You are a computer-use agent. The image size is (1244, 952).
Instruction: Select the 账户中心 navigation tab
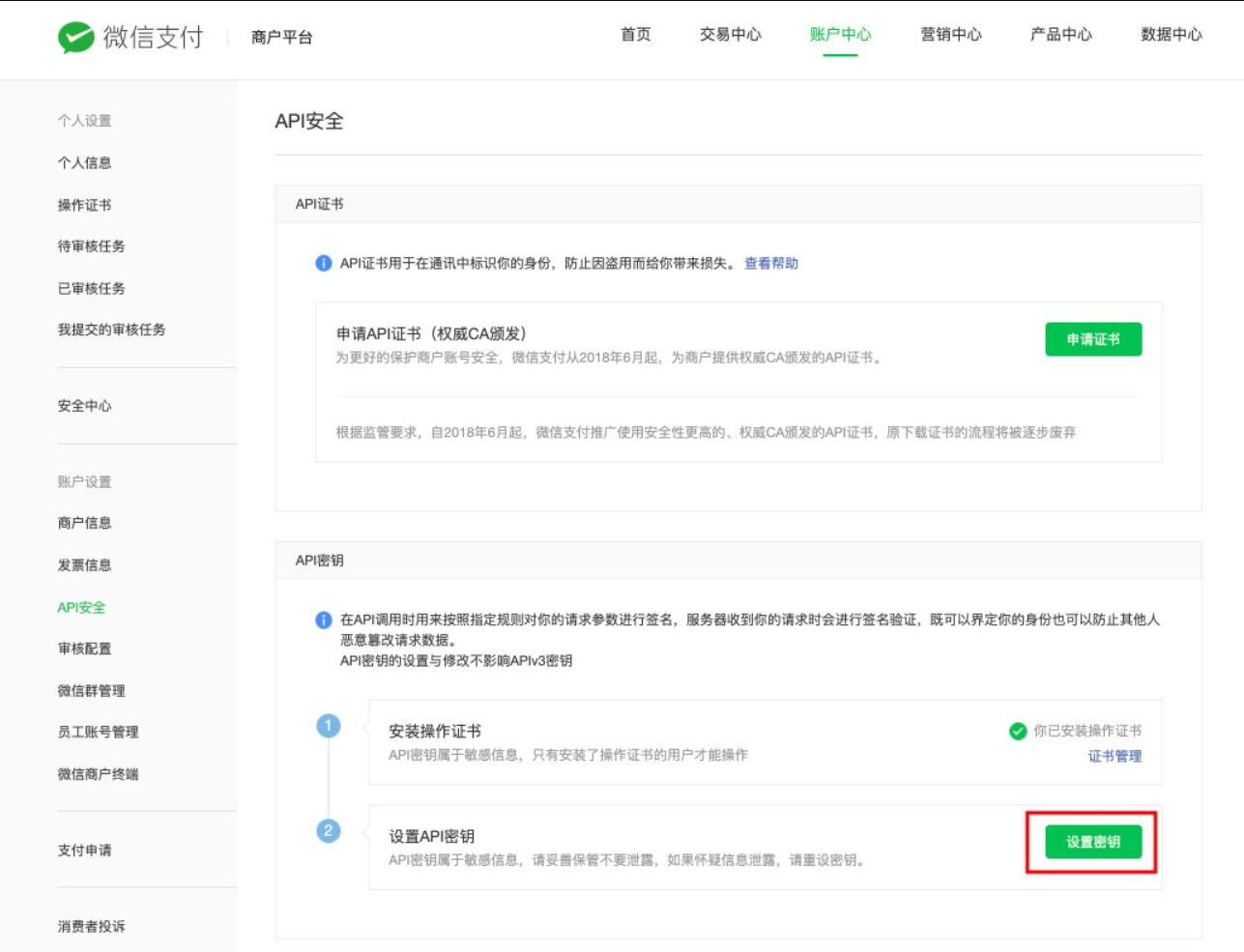(841, 35)
